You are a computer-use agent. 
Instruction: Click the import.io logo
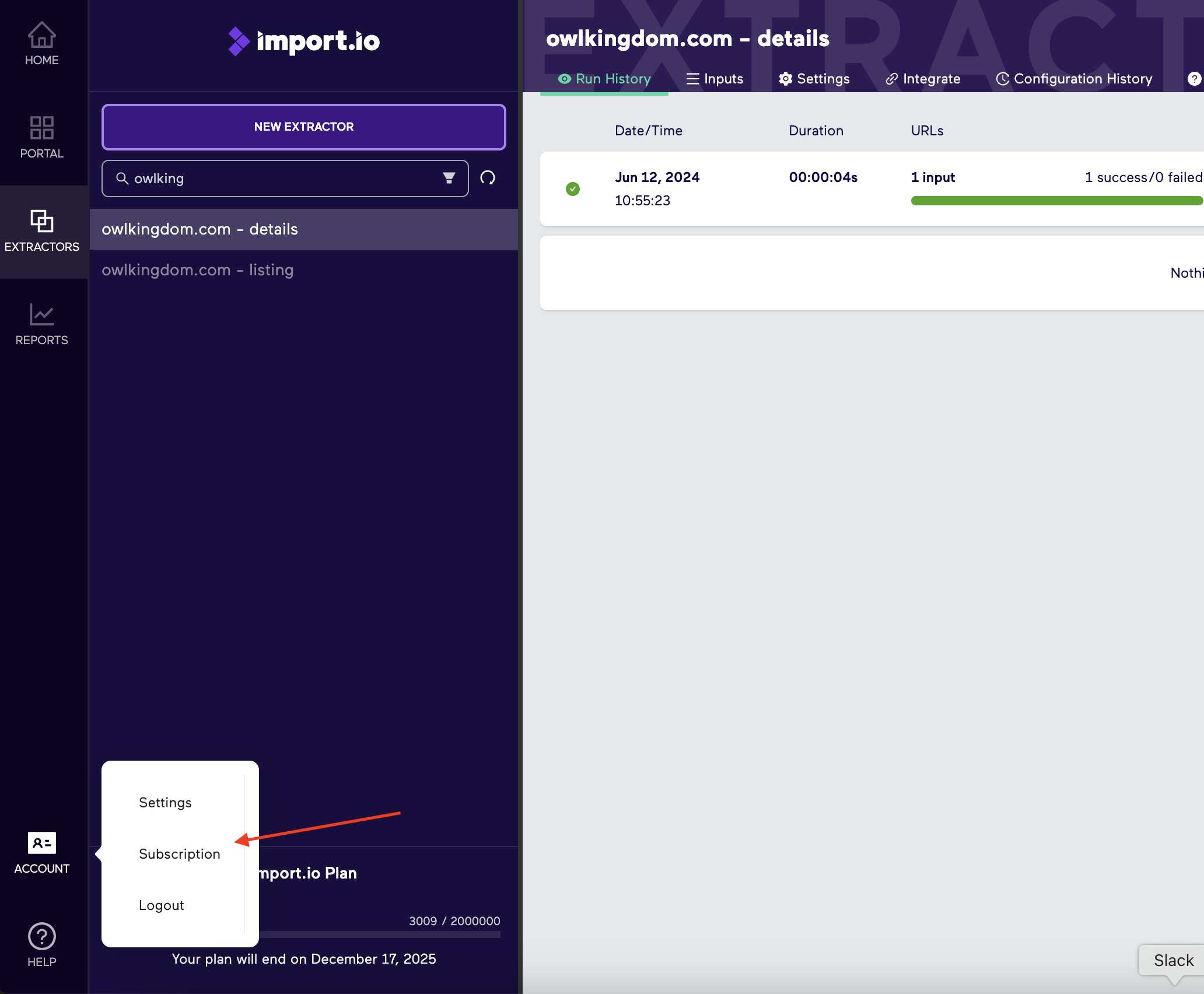tap(303, 41)
